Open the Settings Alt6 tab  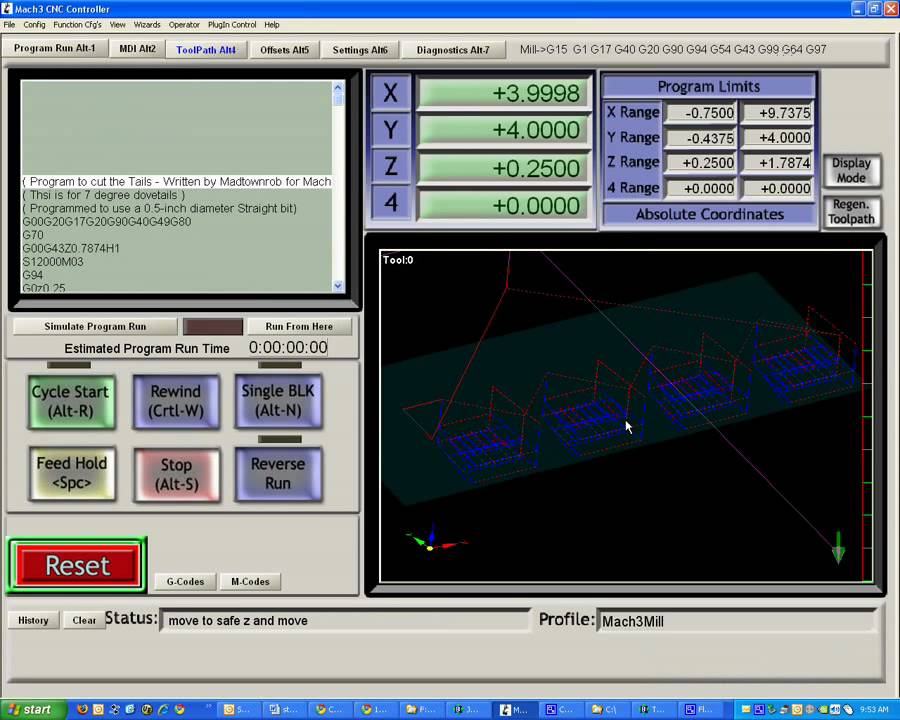(x=360, y=50)
